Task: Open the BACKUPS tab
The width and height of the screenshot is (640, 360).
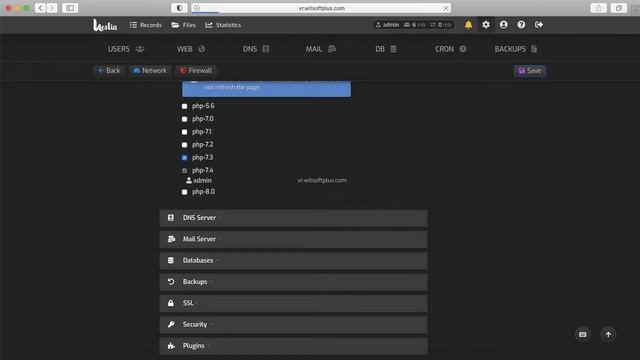Action: click(516, 49)
